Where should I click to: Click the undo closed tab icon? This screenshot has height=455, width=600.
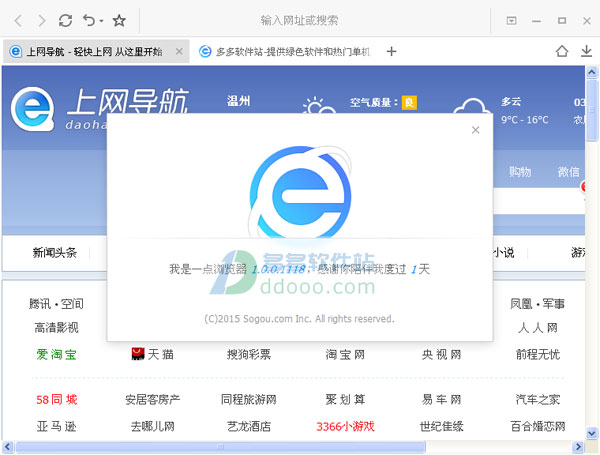coord(89,20)
